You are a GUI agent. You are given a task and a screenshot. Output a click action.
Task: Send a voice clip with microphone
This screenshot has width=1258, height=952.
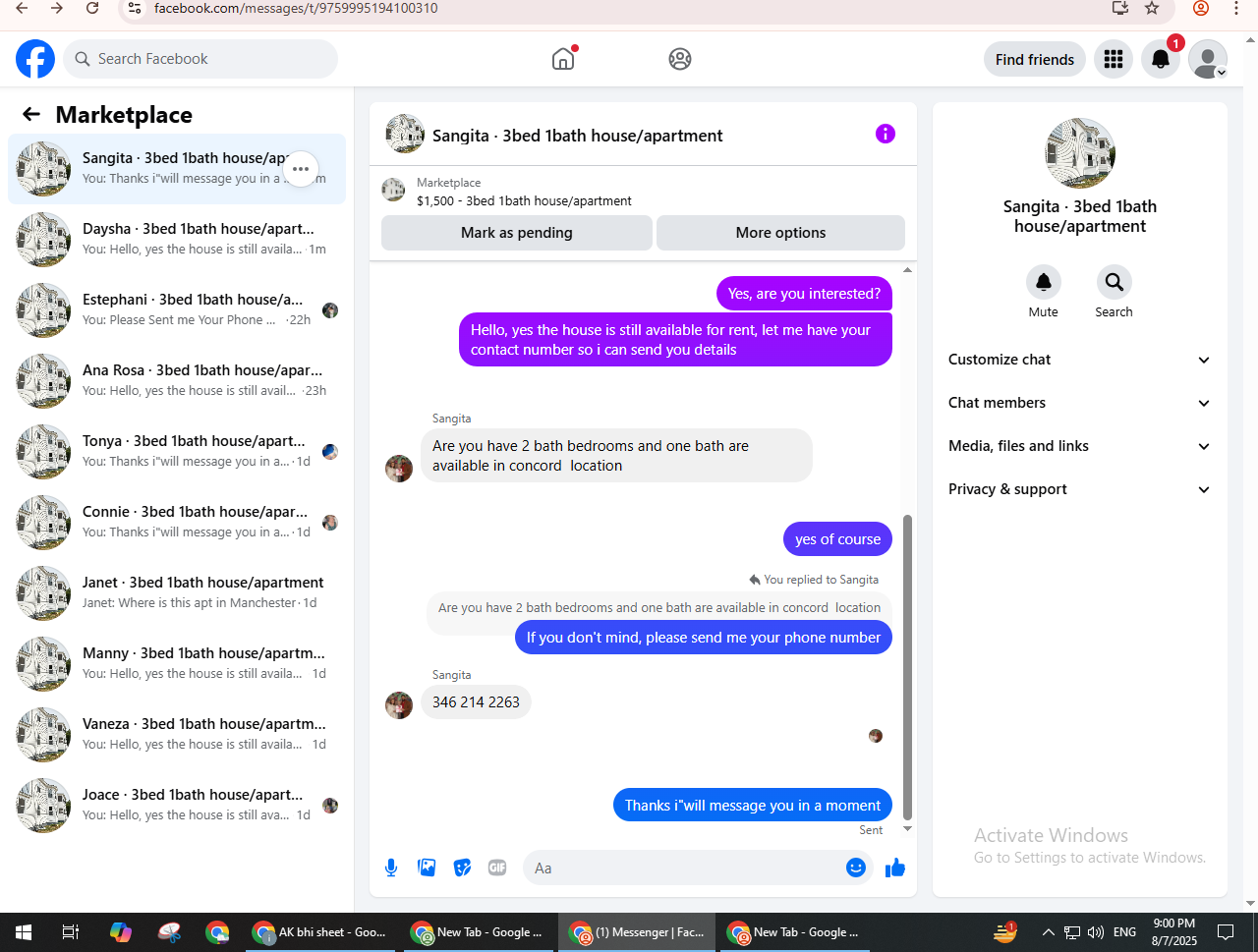391,868
